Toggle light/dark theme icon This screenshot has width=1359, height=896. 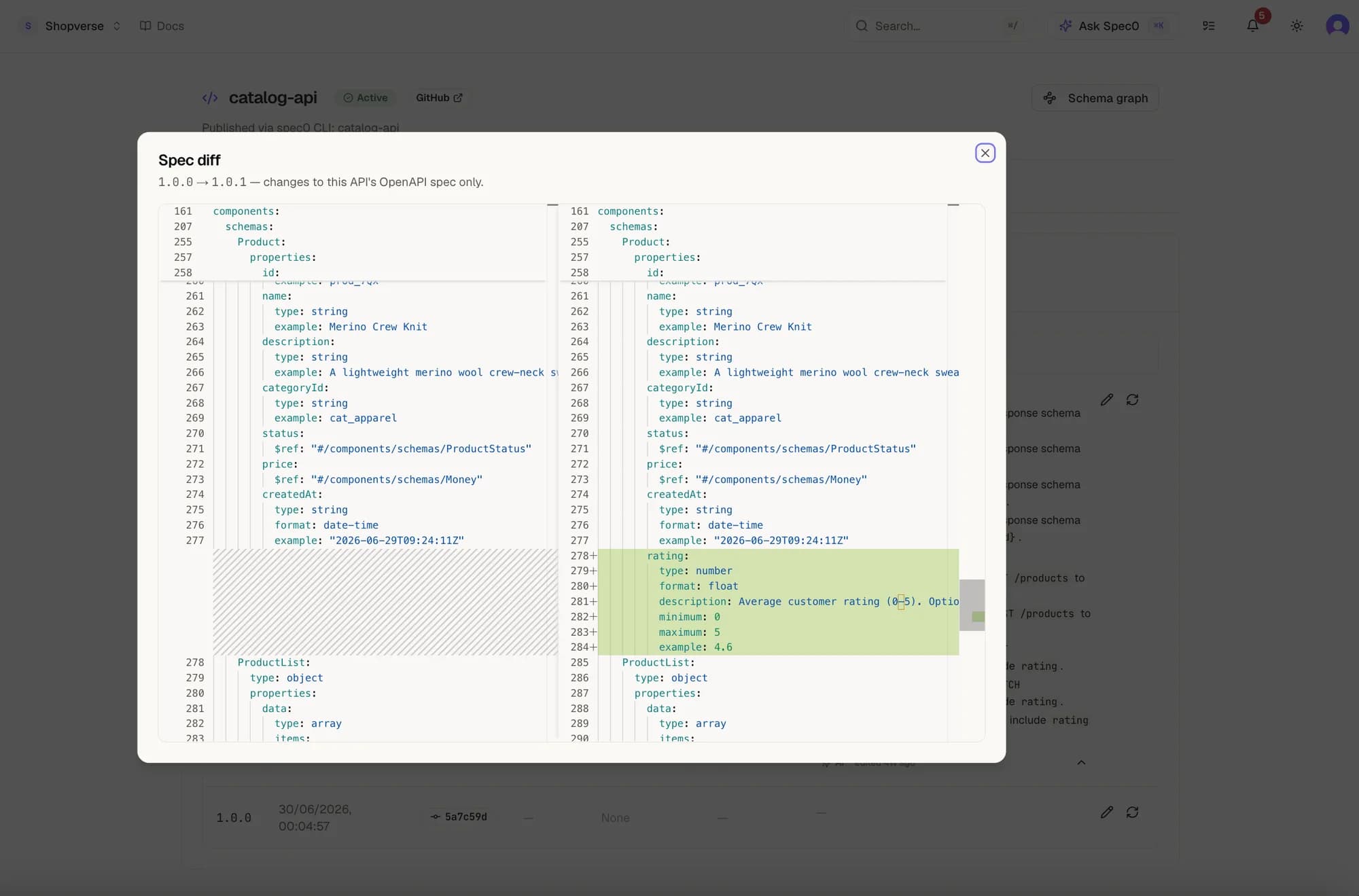click(1296, 26)
